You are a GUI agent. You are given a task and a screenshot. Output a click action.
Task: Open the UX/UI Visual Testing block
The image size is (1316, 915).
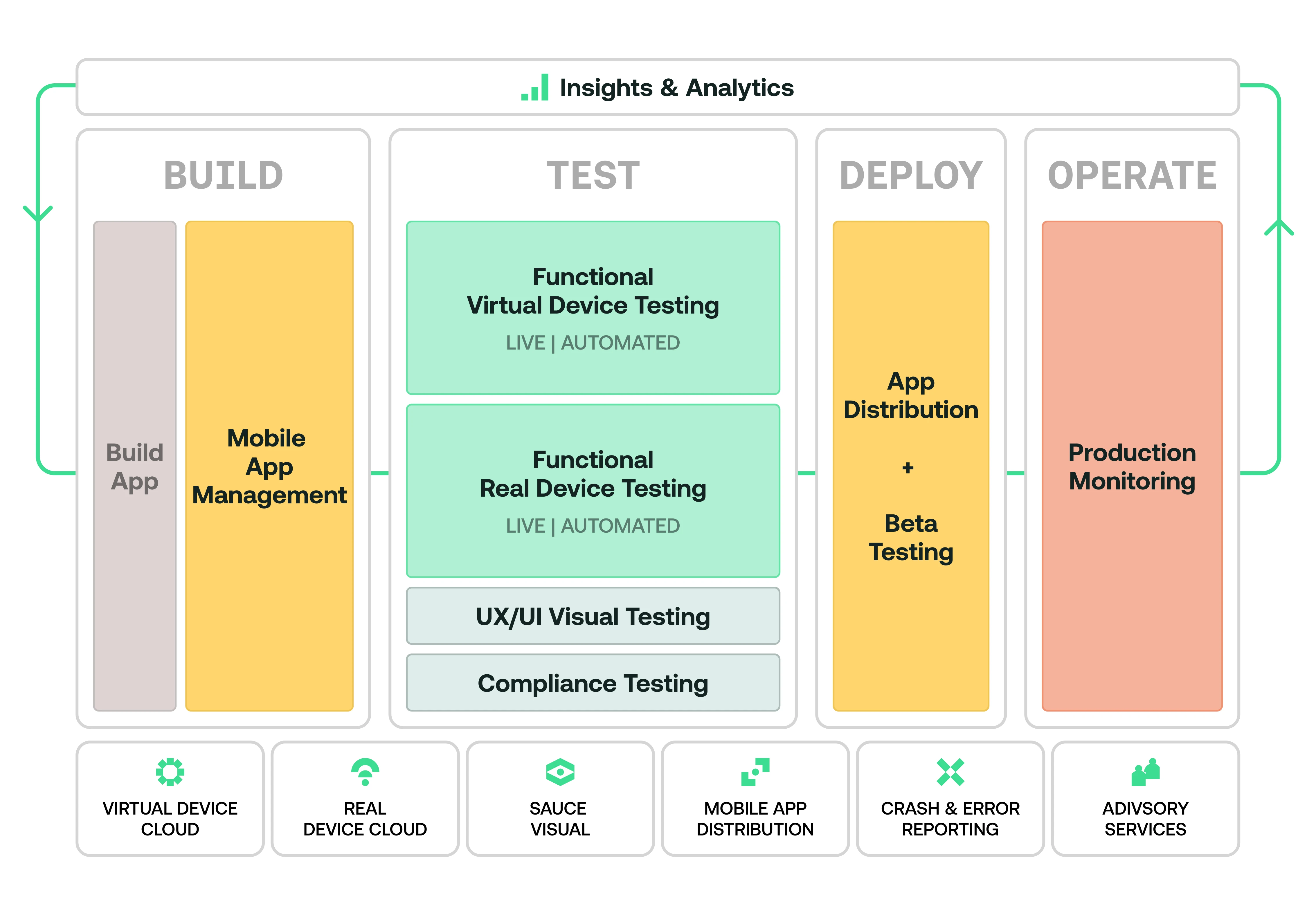tap(593, 616)
